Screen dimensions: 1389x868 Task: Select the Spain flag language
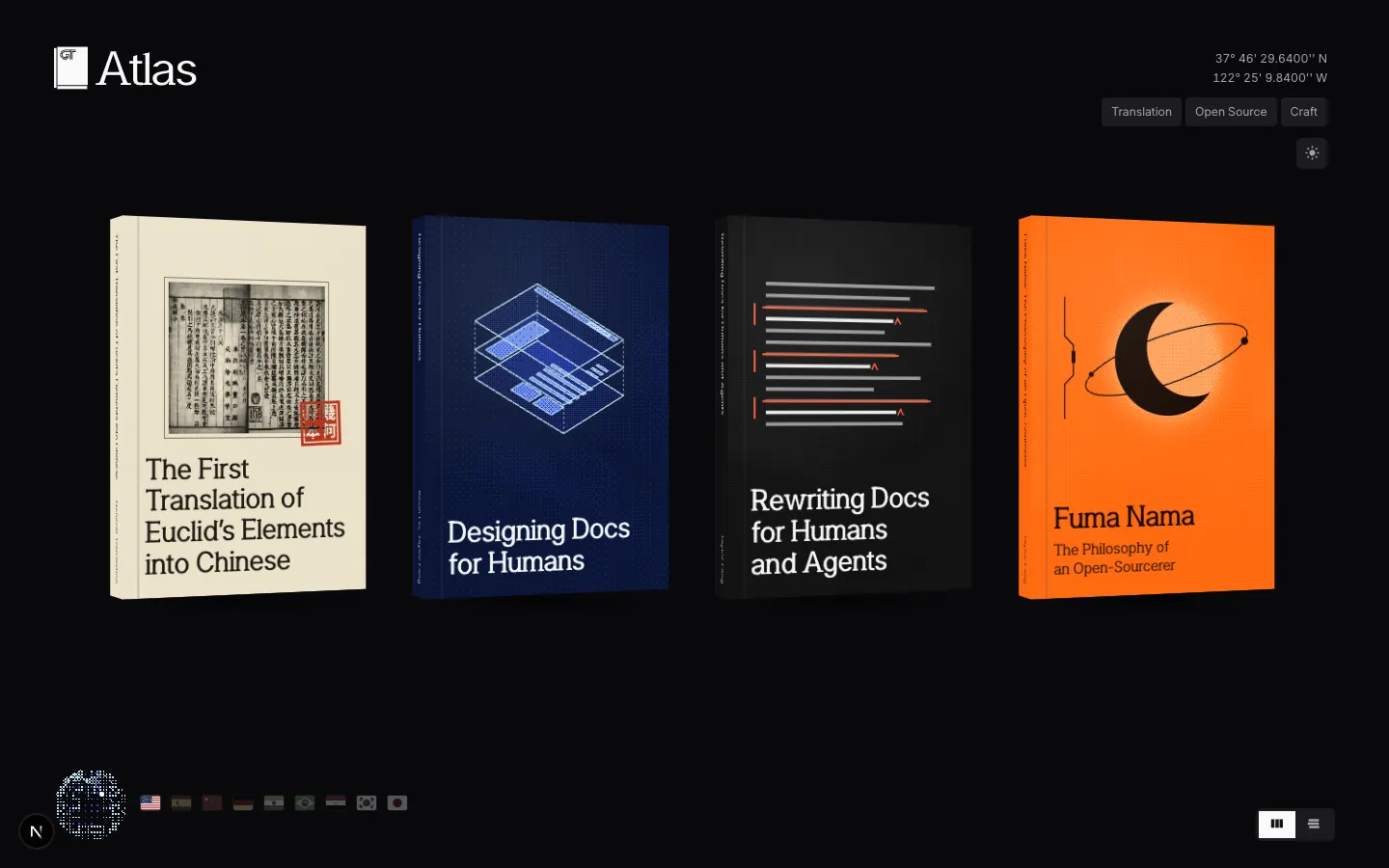click(x=181, y=802)
